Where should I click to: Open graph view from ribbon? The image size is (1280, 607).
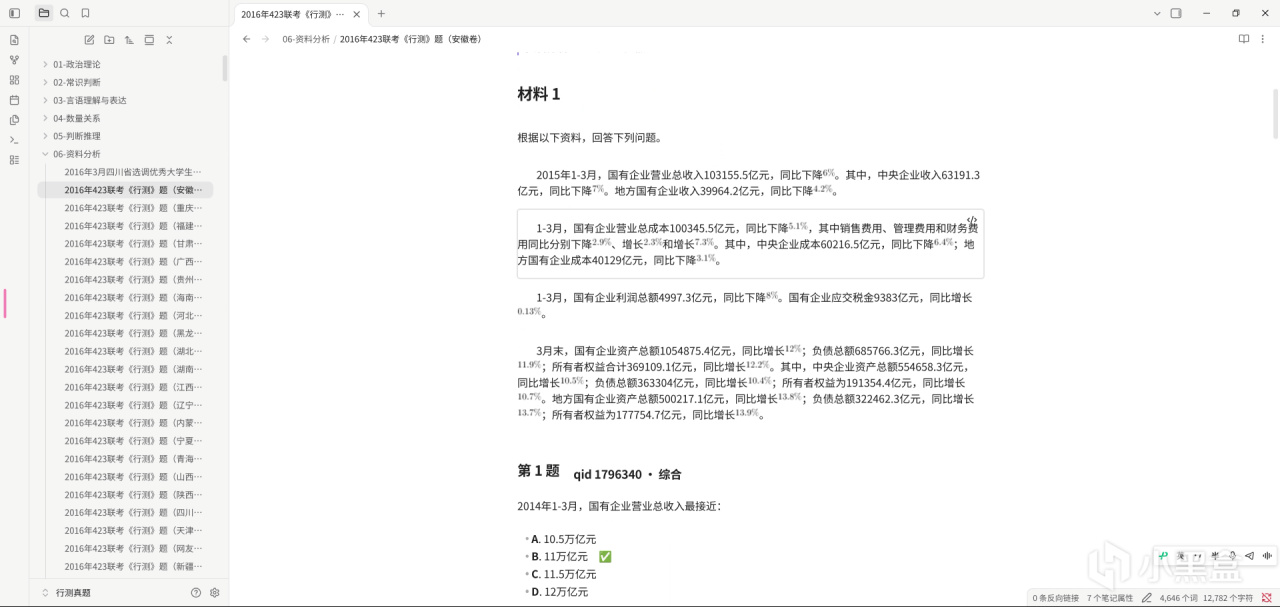14,60
